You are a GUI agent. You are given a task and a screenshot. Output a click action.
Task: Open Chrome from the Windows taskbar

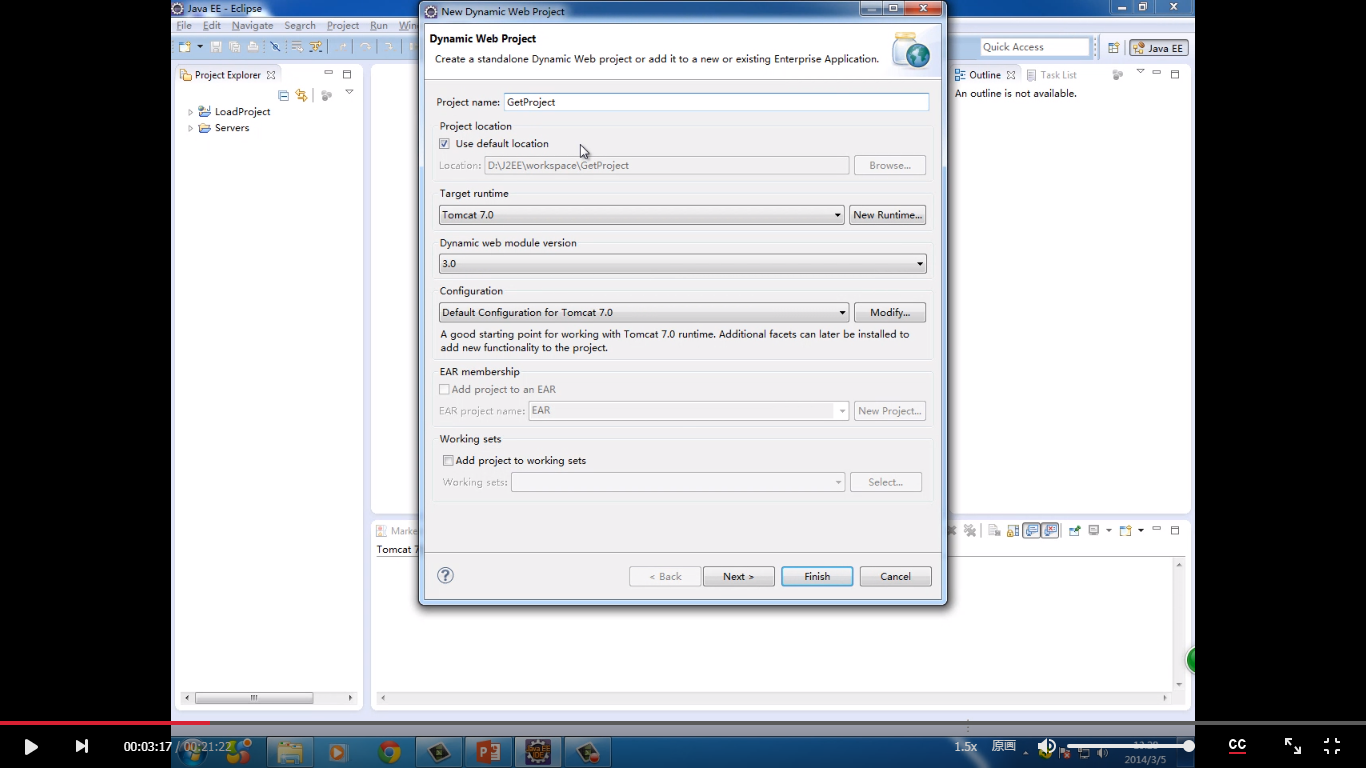pyautogui.click(x=390, y=752)
